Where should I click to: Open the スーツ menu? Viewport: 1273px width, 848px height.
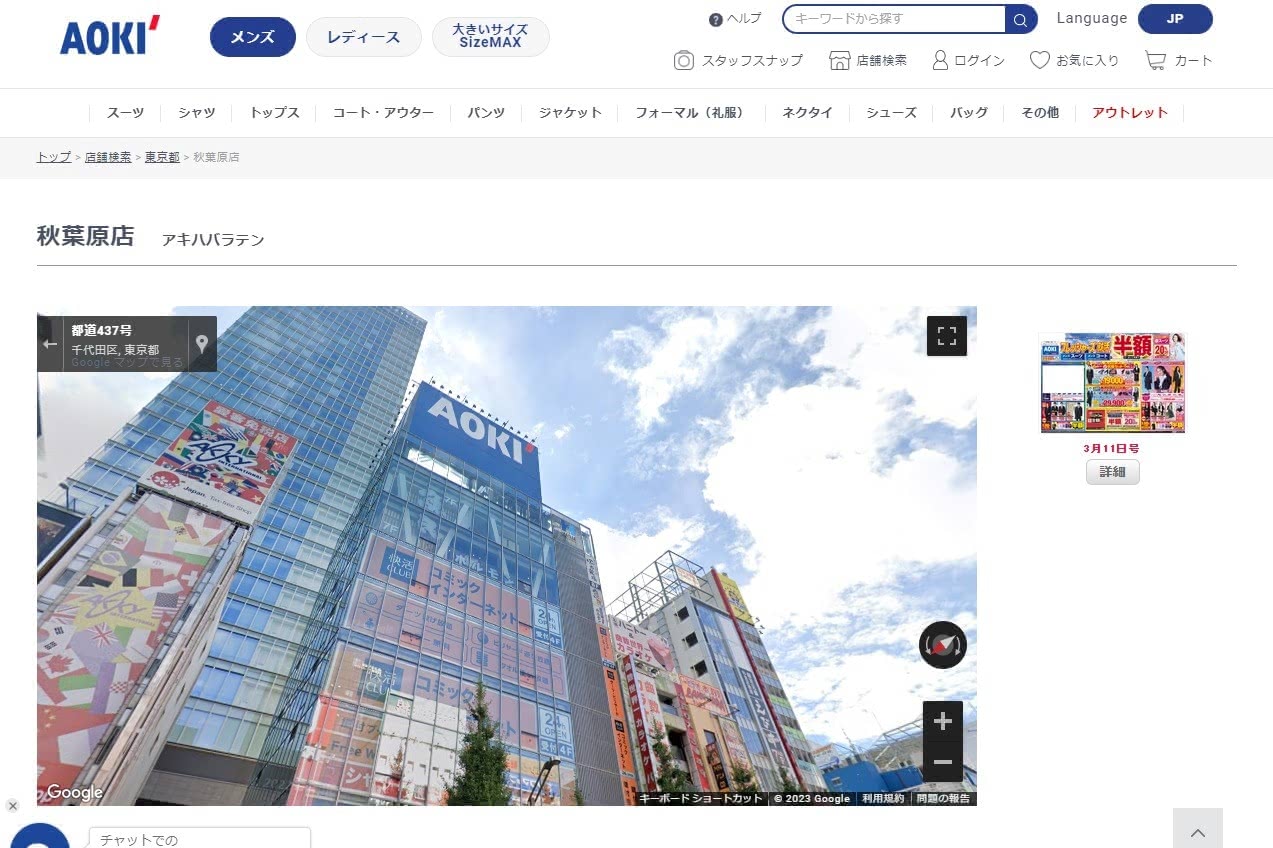[126, 113]
